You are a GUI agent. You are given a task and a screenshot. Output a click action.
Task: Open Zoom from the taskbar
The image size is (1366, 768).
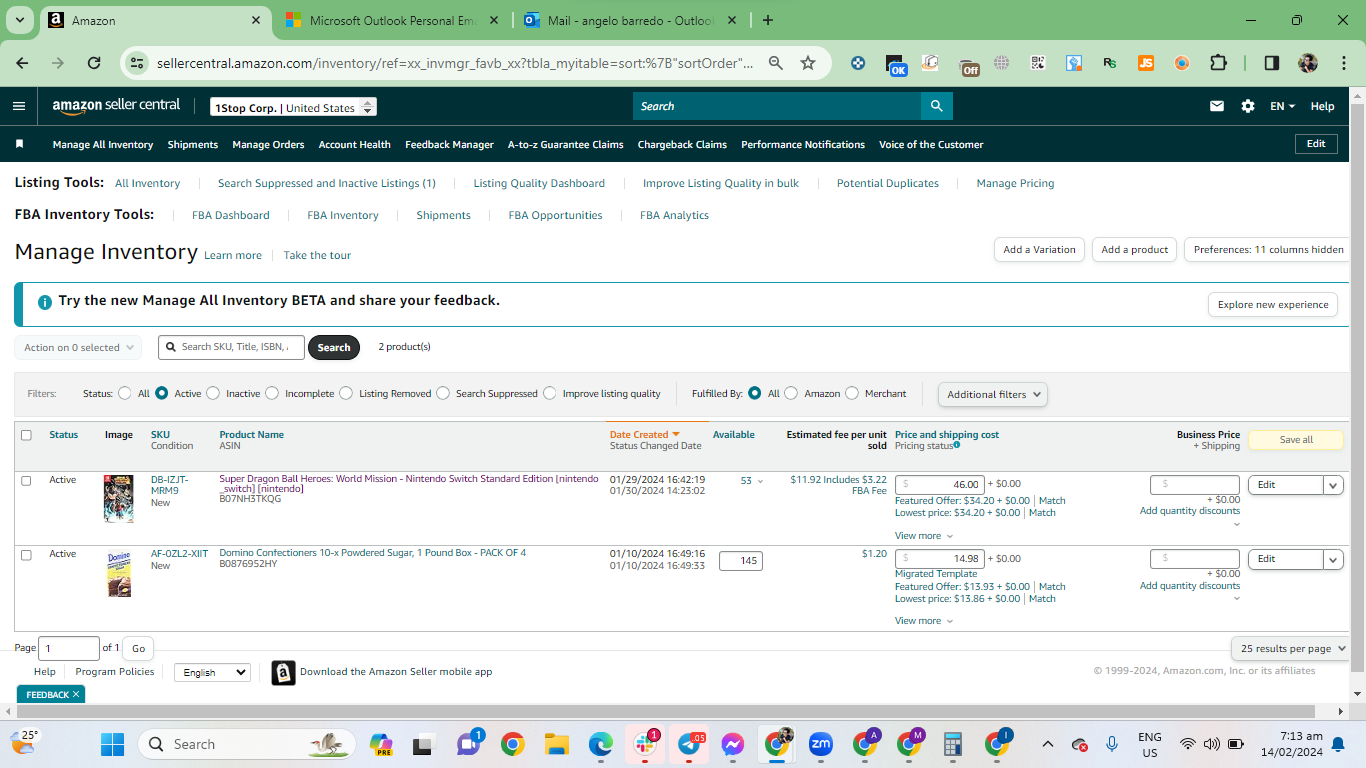pyautogui.click(x=821, y=744)
